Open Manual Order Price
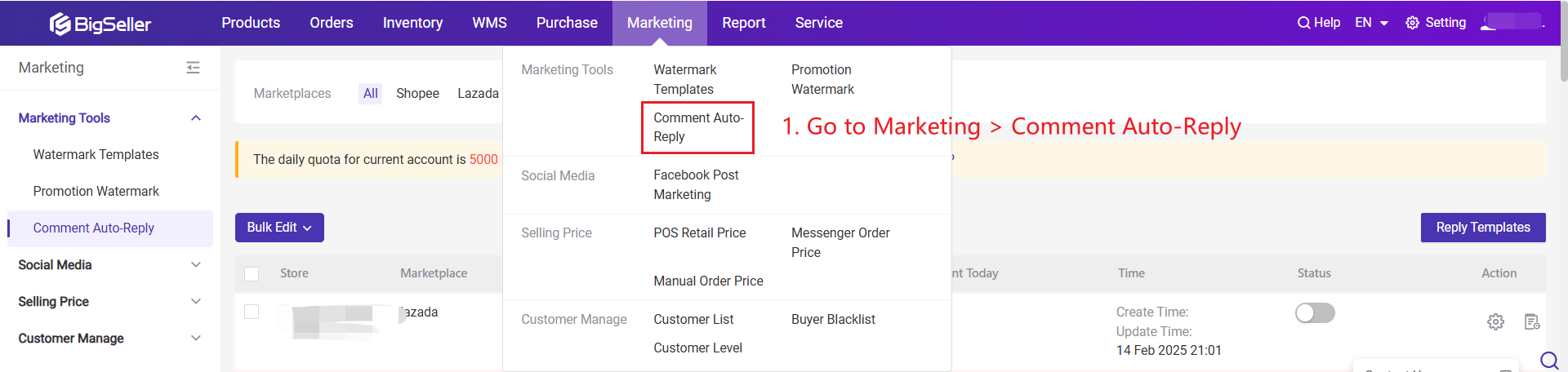1568x372 pixels. 708,281
